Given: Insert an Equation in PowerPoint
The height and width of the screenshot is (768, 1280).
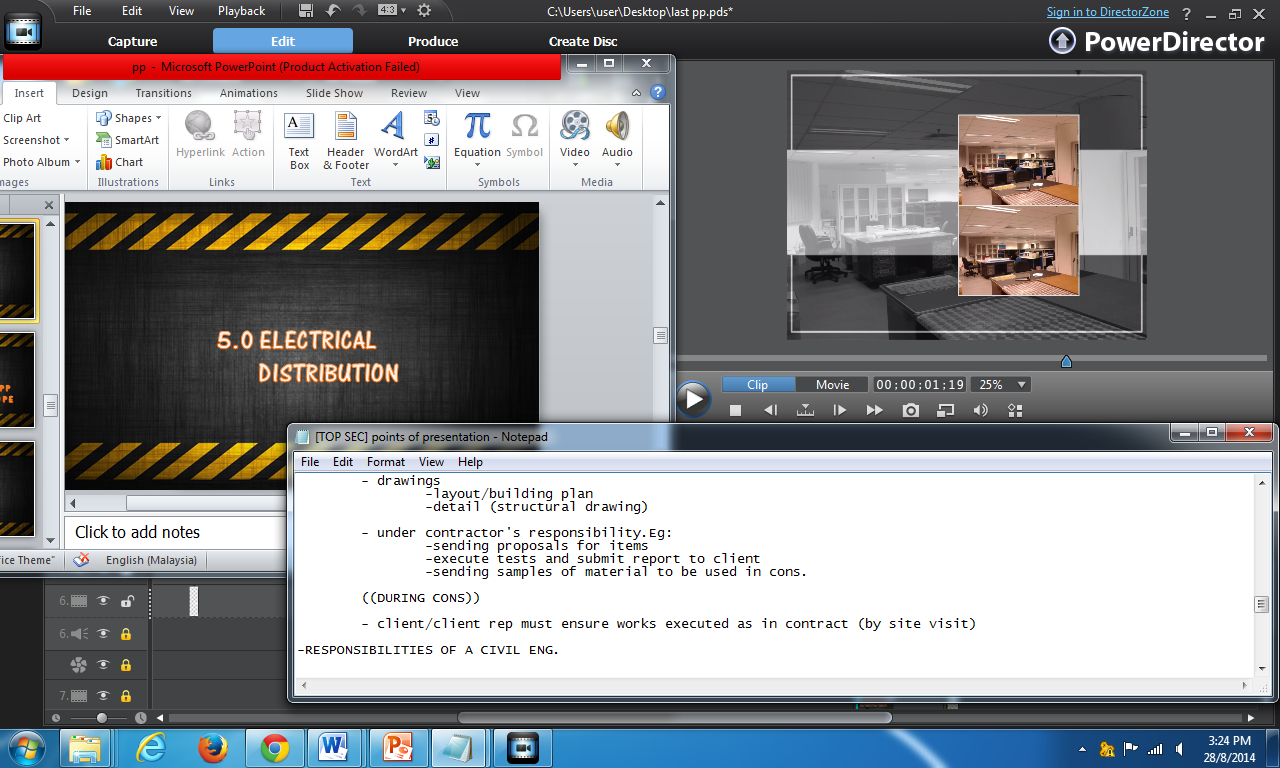Looking at the screenshot, I should click(477, 140).
